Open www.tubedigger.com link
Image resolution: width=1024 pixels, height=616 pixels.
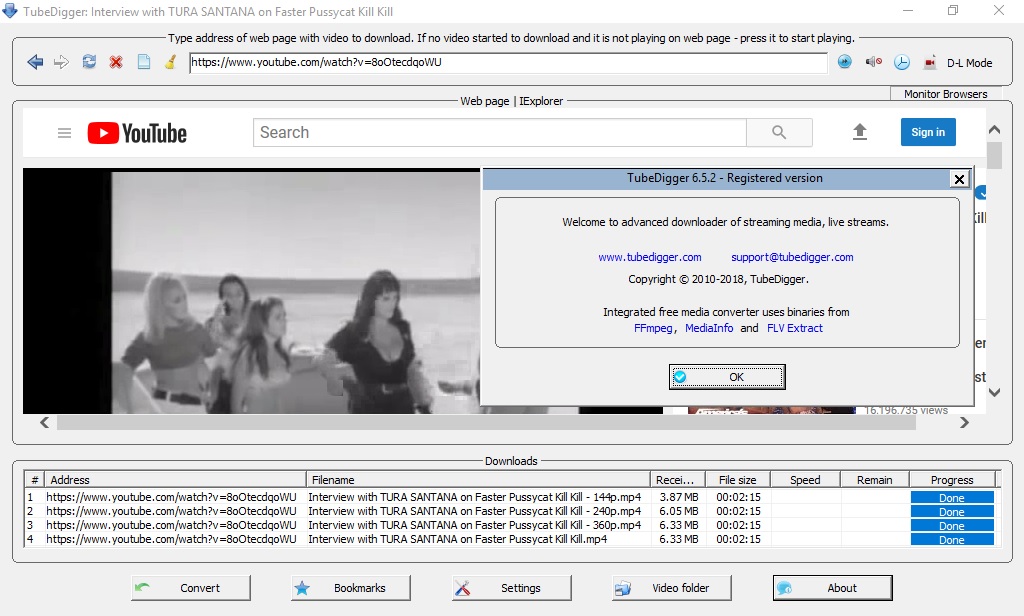(x=650, y=257)
